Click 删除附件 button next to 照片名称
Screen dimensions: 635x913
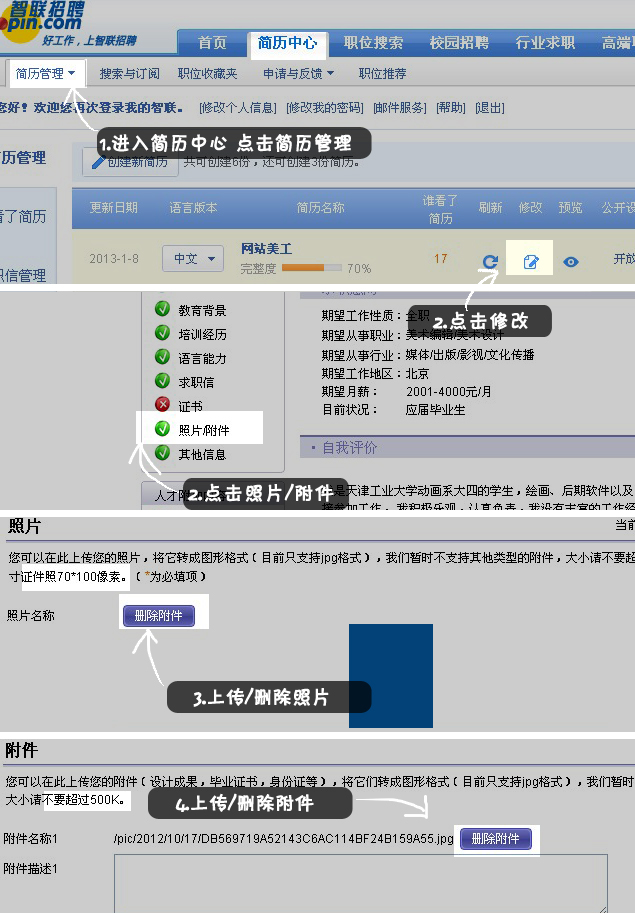pyautogui.click(x=159, y=615)
